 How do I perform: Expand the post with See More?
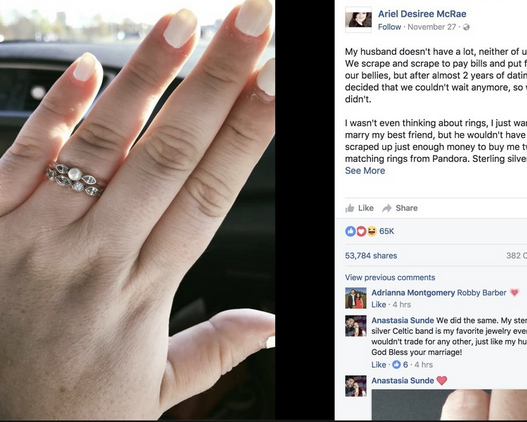(x=365, y=171)
